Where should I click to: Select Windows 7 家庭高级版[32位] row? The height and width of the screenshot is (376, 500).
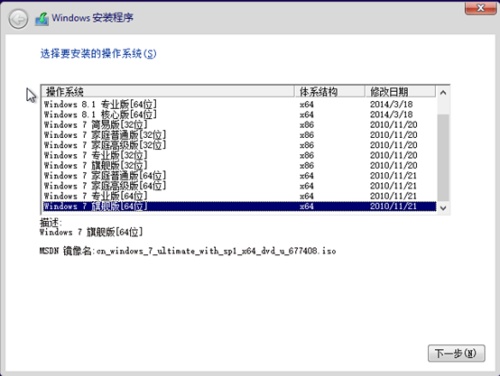point(239,145)
